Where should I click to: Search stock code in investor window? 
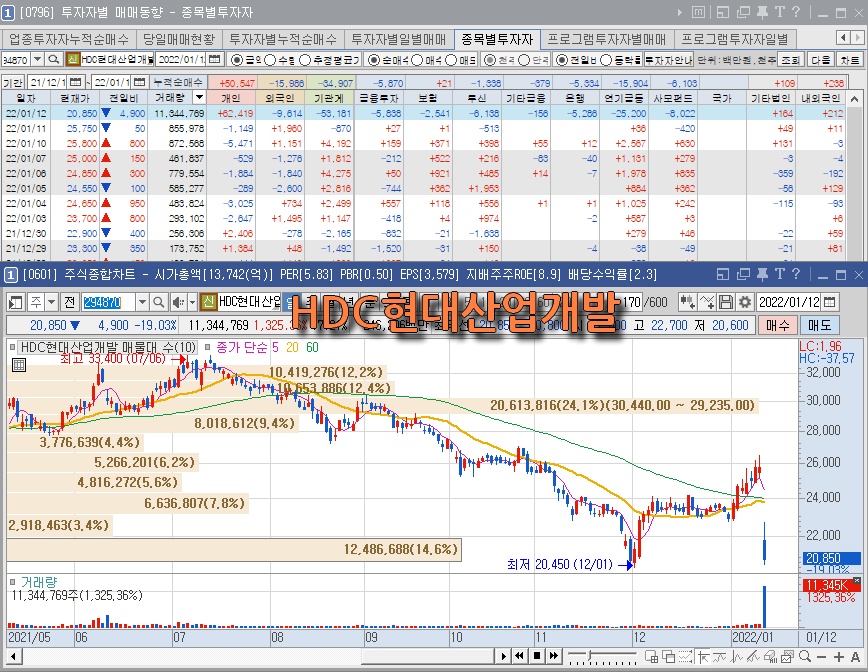(54, 59)
